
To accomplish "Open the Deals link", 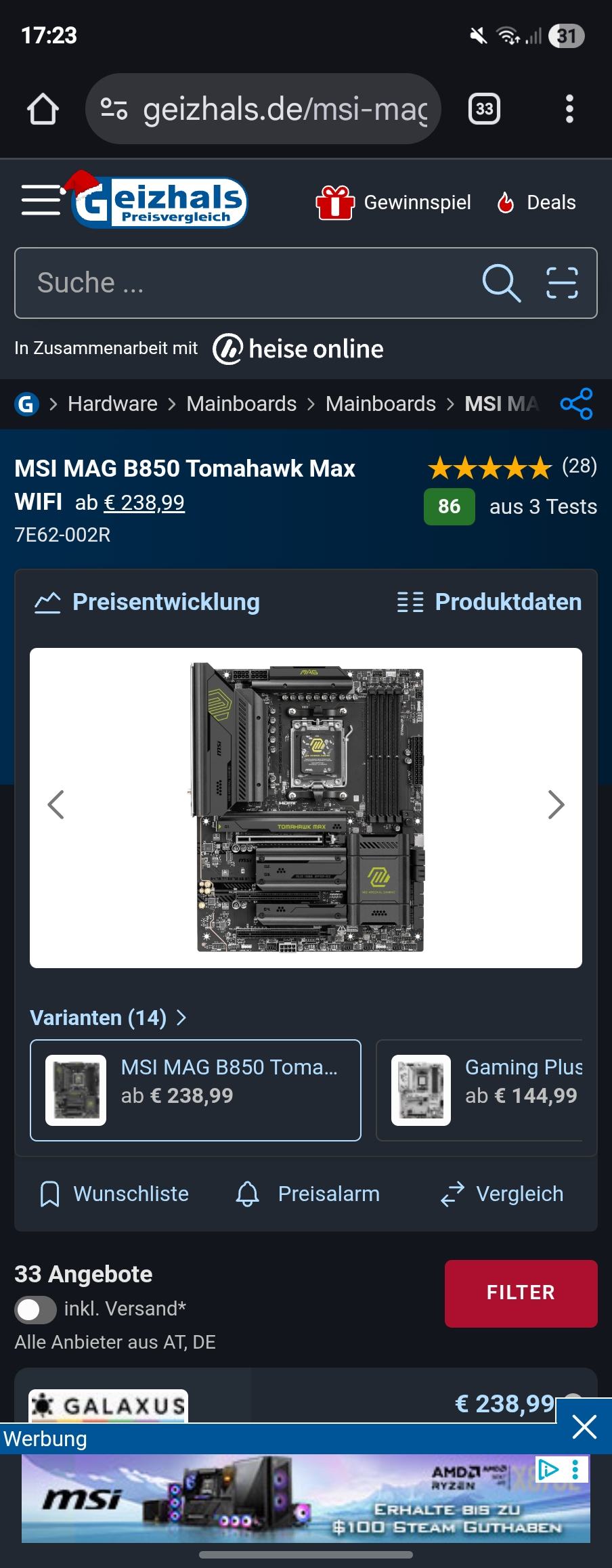I will click(536, 202).
